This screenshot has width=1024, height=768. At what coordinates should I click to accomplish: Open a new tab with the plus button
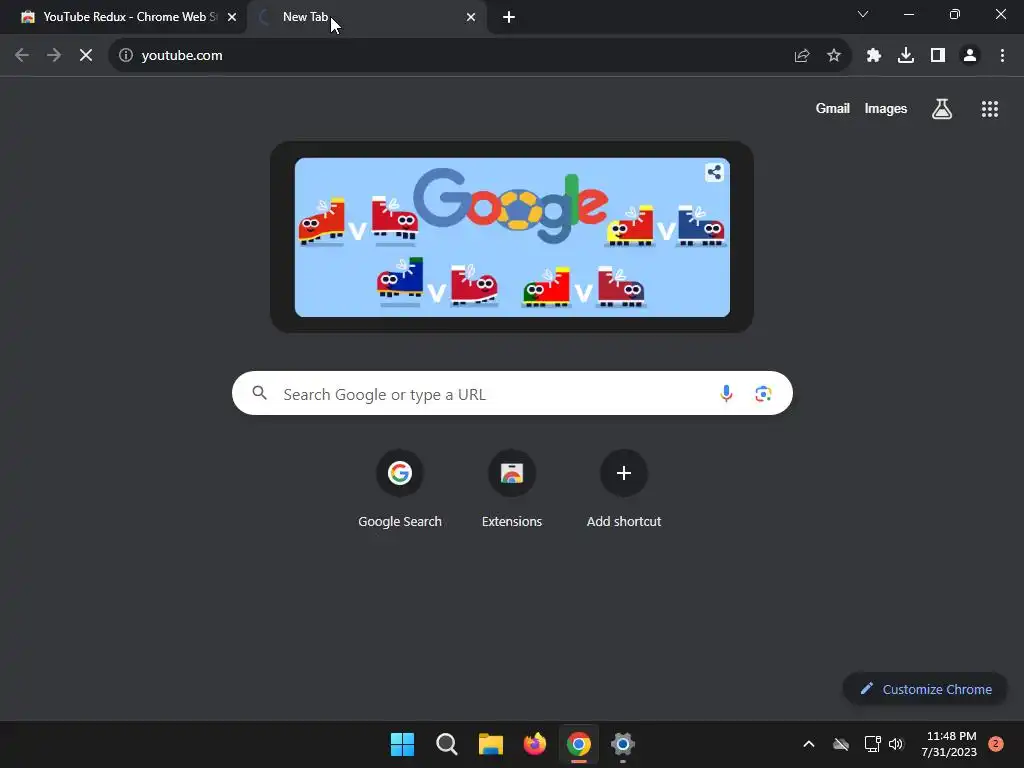509,18
